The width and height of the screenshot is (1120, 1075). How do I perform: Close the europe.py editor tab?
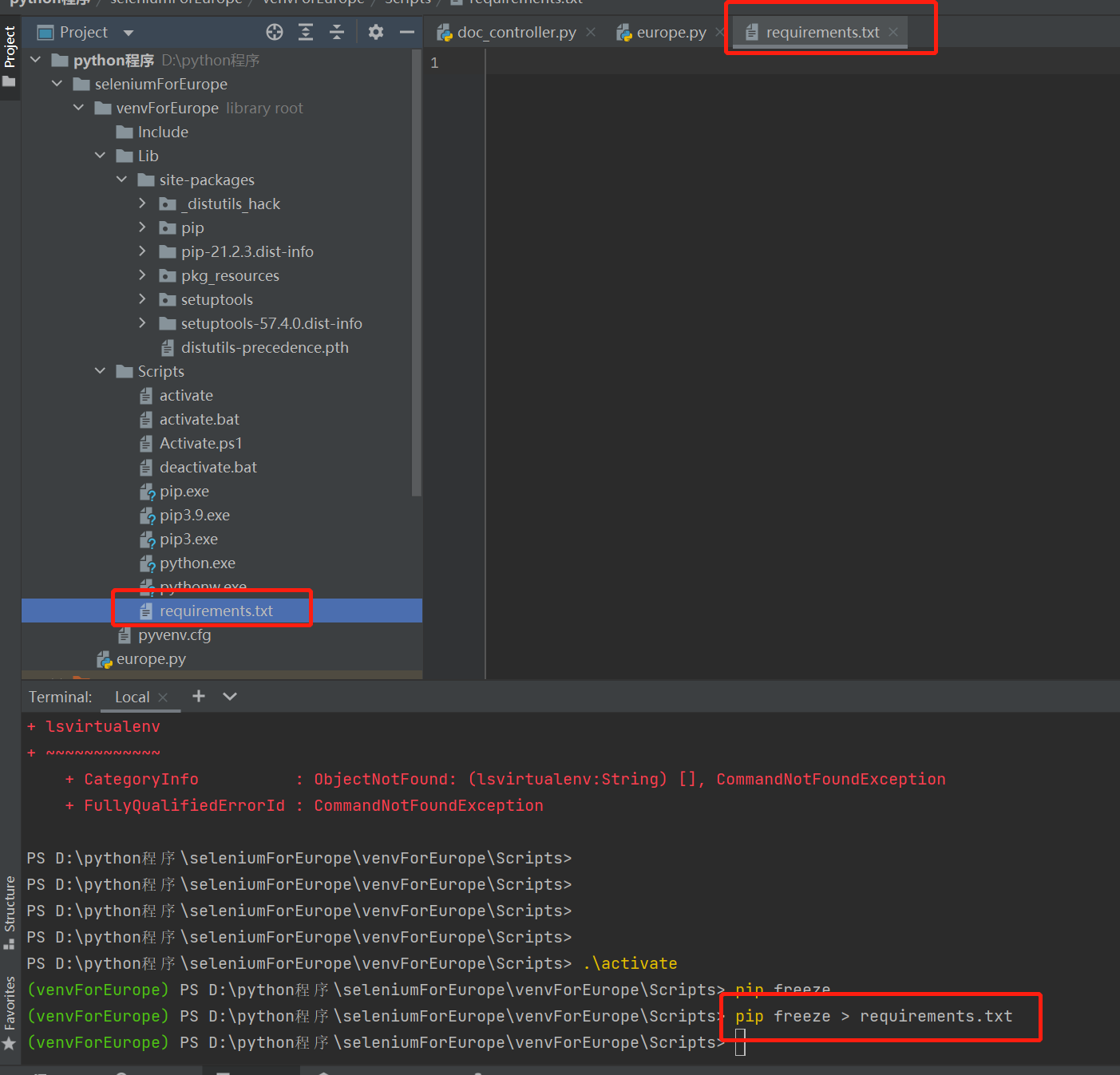click(720, 32)
